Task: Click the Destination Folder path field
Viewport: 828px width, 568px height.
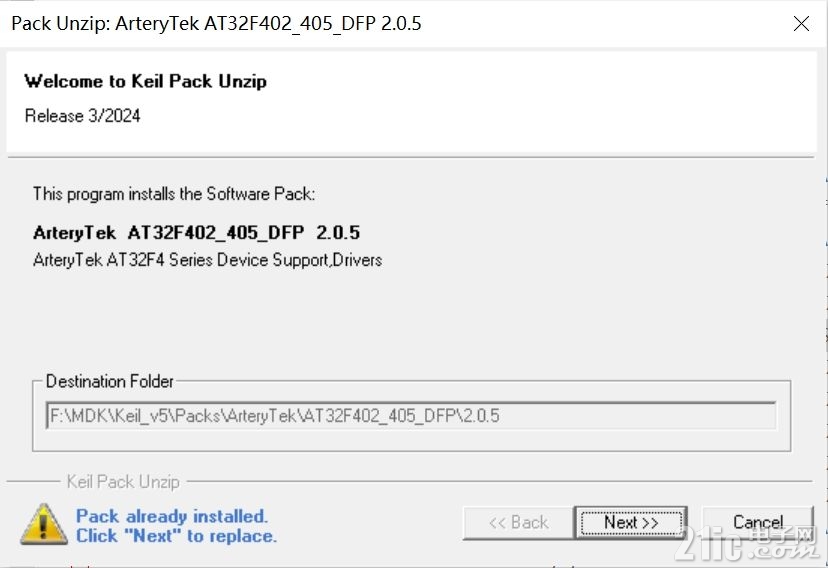Action: point(411,416)
